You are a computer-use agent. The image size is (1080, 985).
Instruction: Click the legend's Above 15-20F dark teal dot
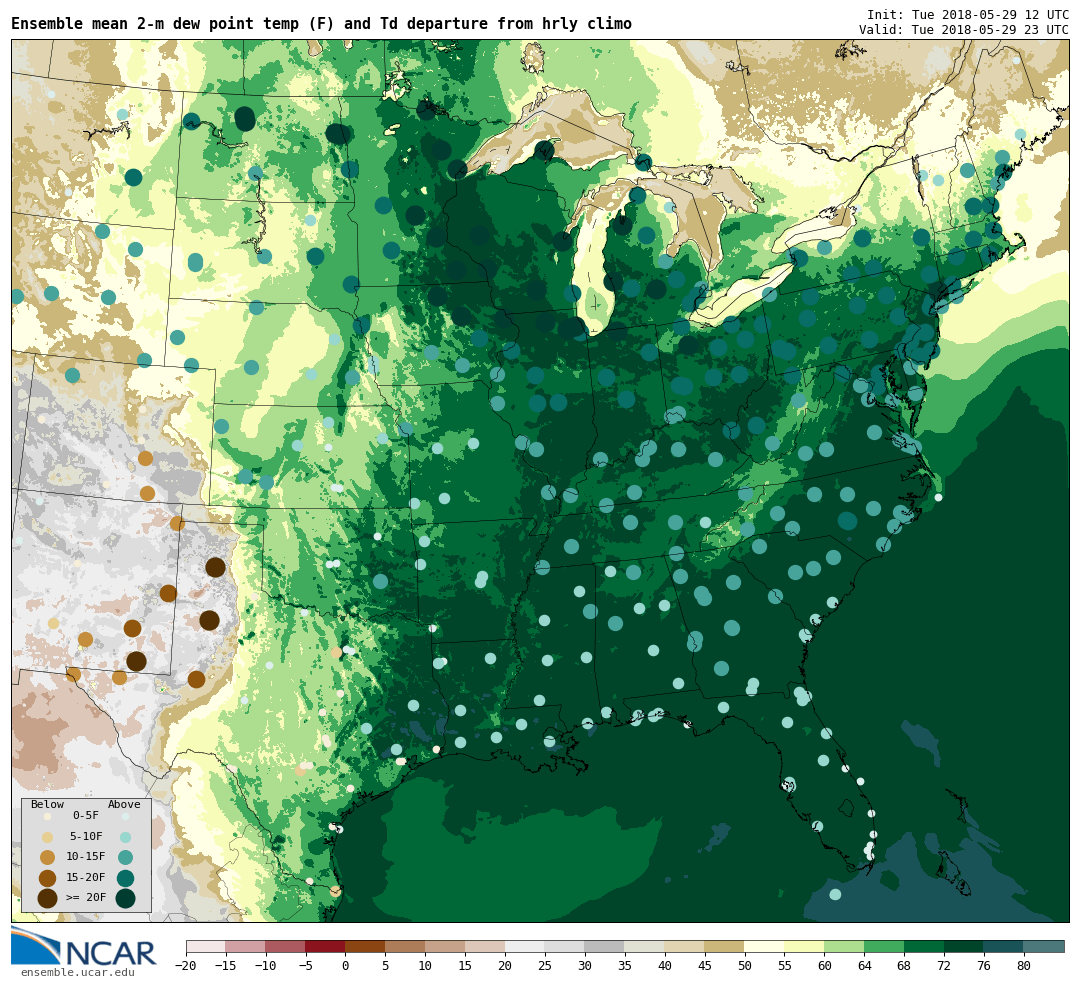125,878
